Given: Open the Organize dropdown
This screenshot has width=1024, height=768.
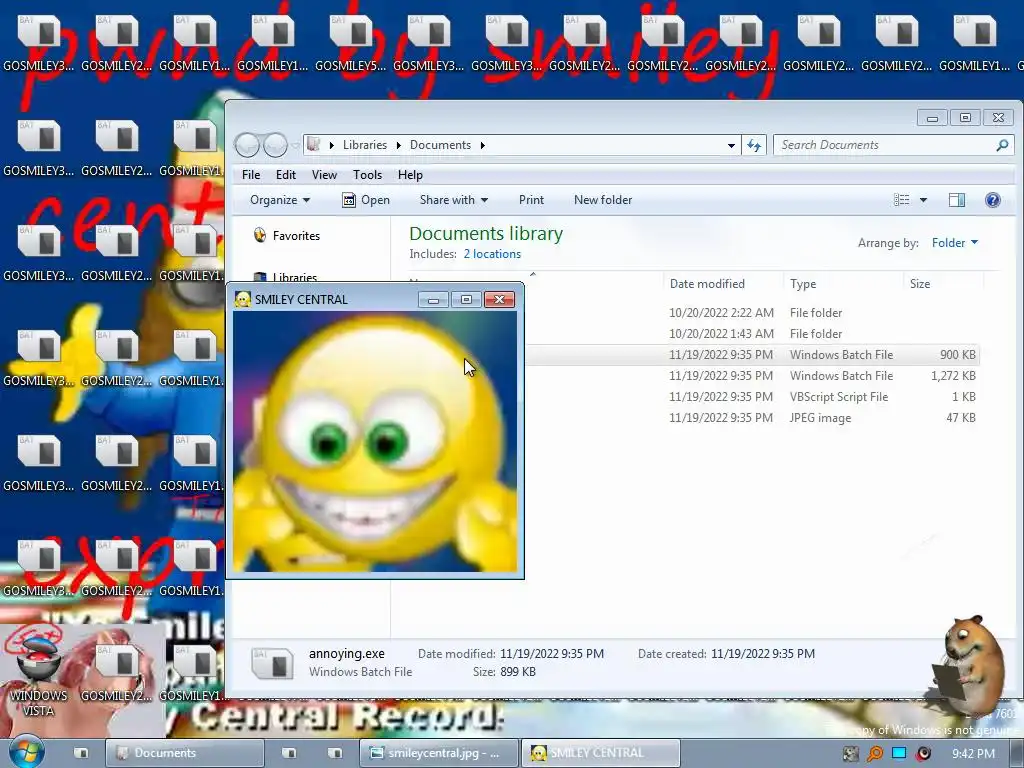Looking at the screenshot, I should click(280, 200).
